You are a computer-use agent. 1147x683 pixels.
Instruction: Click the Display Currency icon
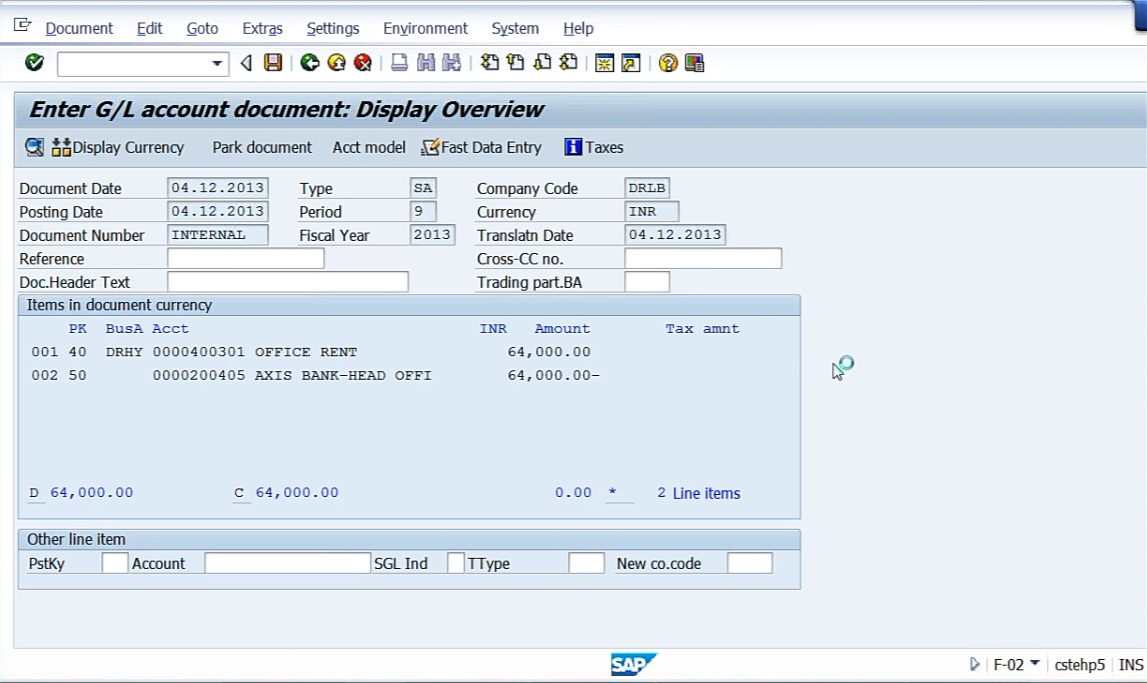[61, 148]
